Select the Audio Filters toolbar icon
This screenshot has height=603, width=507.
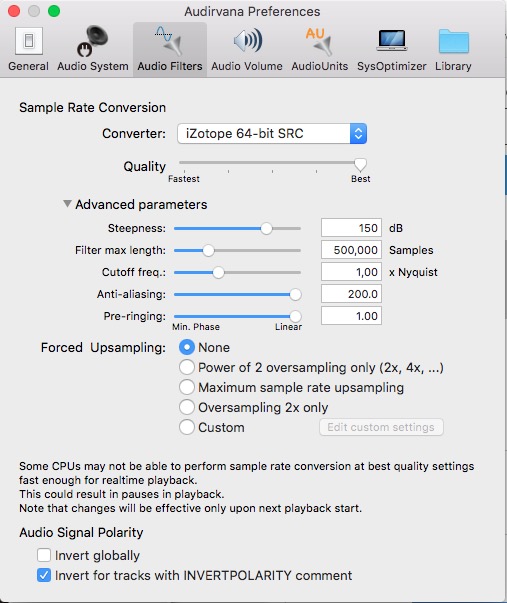click(x=170, y=49)
